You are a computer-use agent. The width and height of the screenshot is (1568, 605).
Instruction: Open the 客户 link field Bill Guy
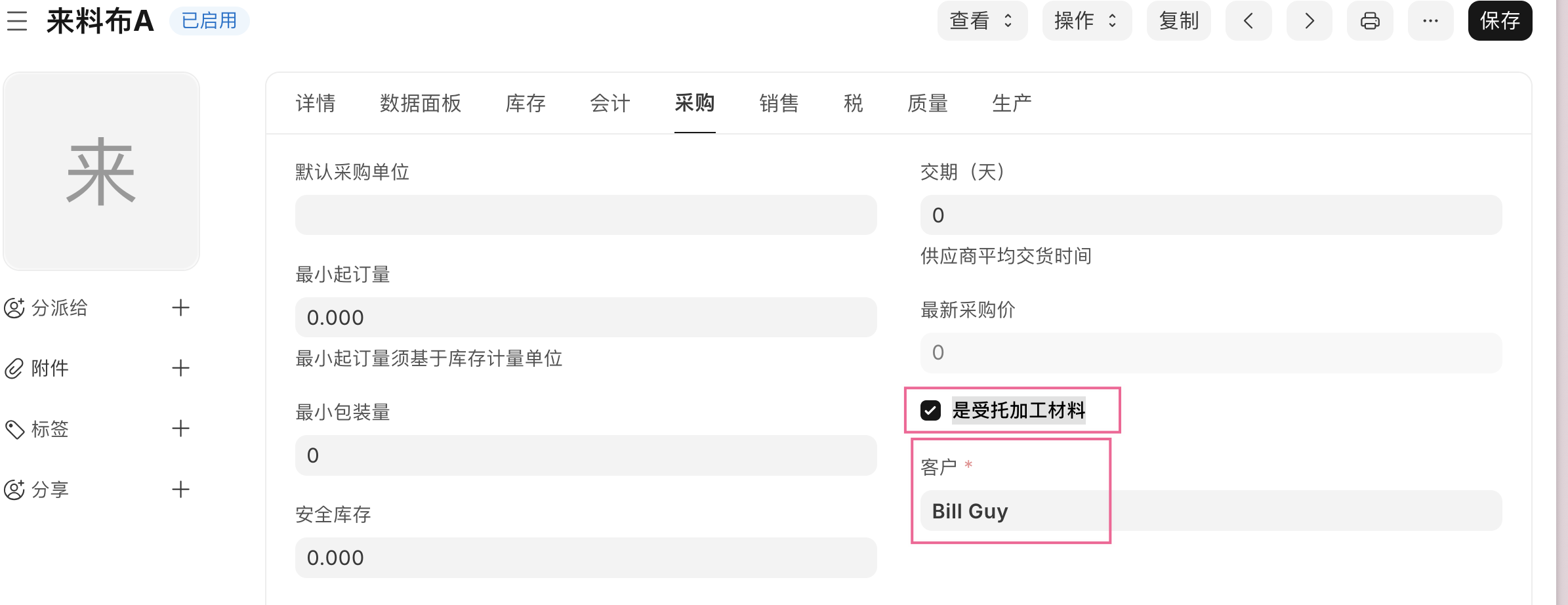pos(1210,511)
